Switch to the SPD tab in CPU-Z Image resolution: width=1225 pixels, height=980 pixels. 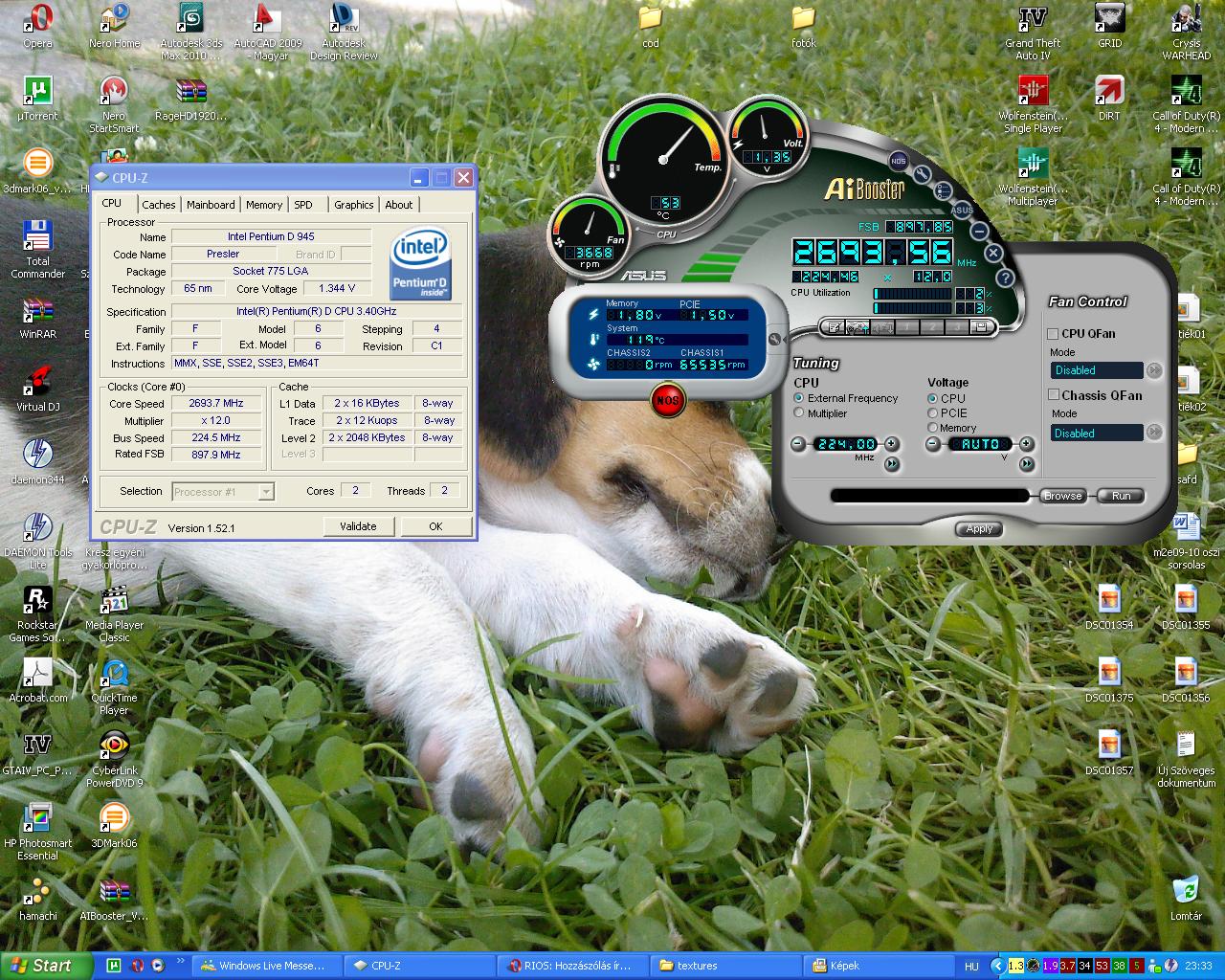tap(303, 205)
